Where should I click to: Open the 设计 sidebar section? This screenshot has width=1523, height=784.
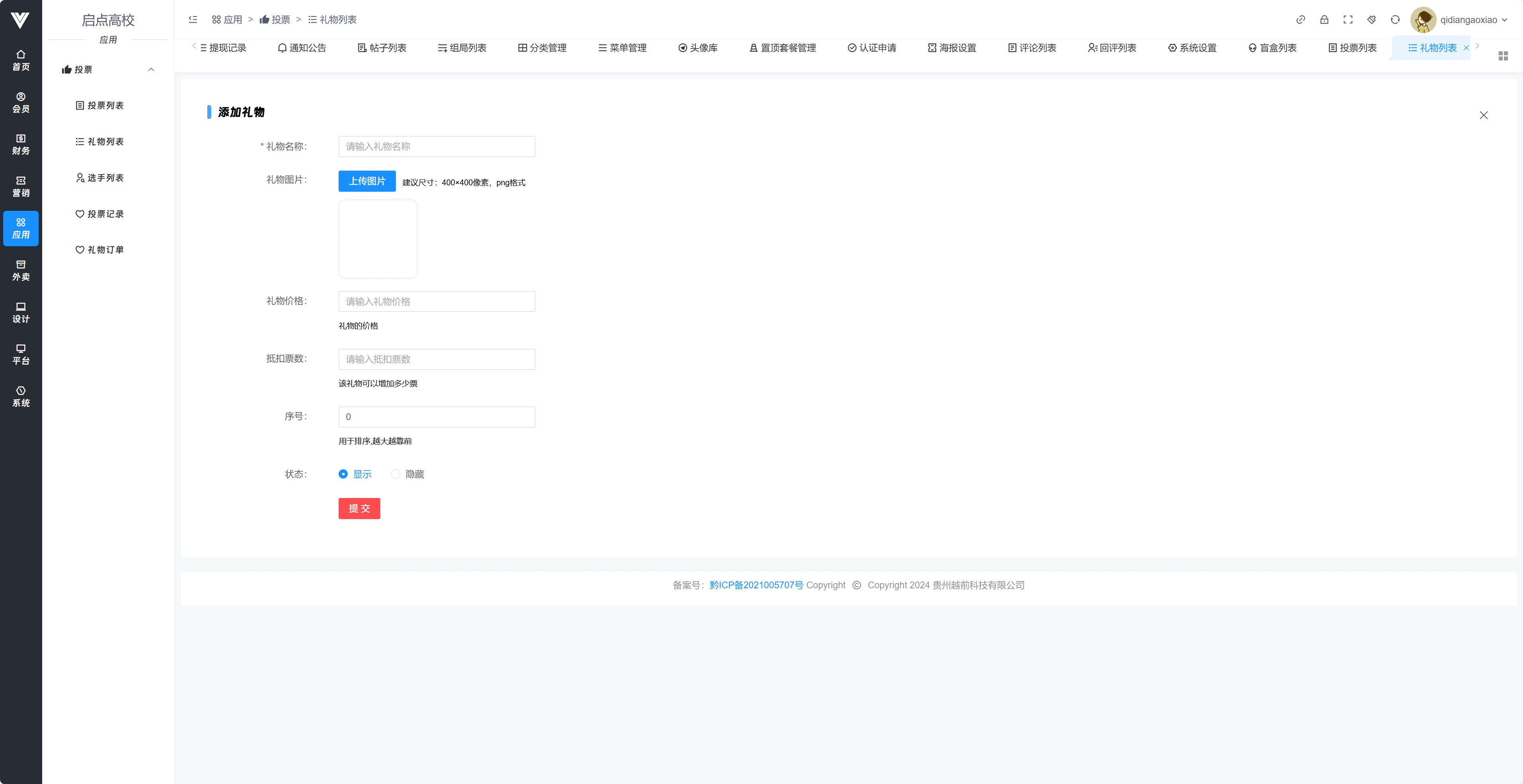(21, 312)
